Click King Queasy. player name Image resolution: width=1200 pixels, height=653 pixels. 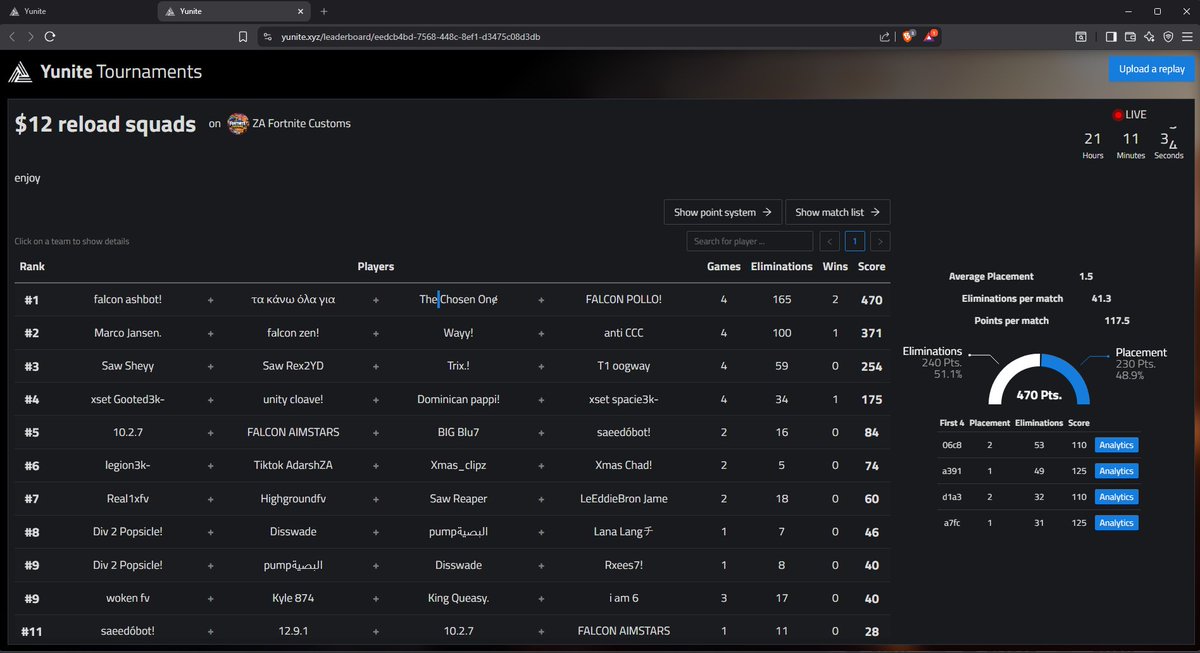459,598
